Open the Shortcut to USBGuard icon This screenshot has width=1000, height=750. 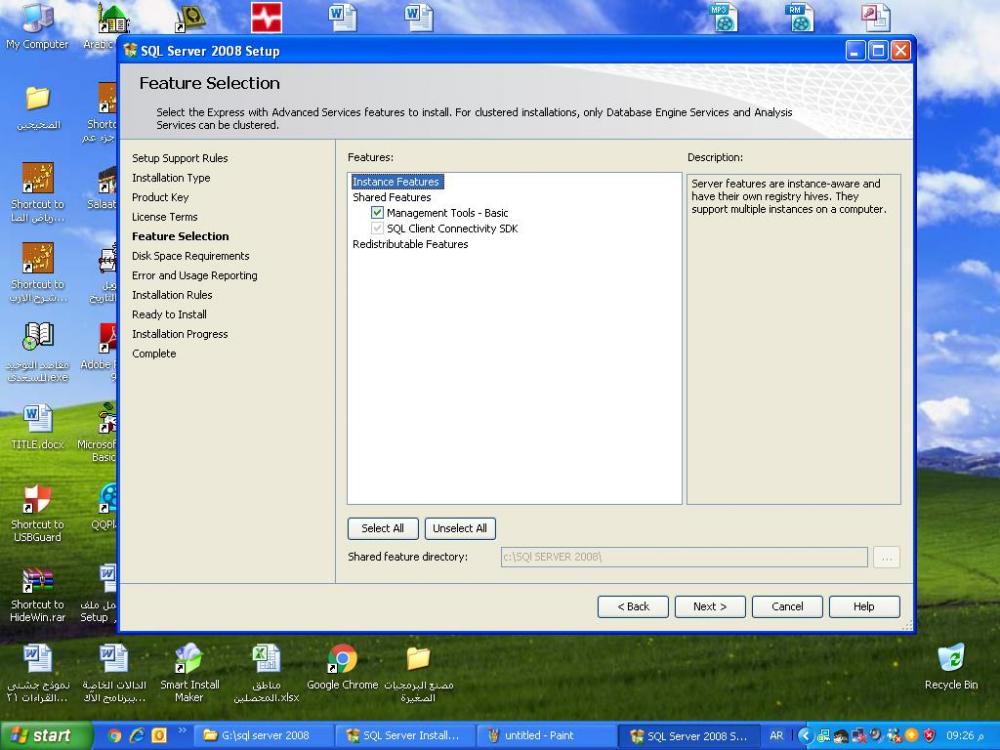38,514
